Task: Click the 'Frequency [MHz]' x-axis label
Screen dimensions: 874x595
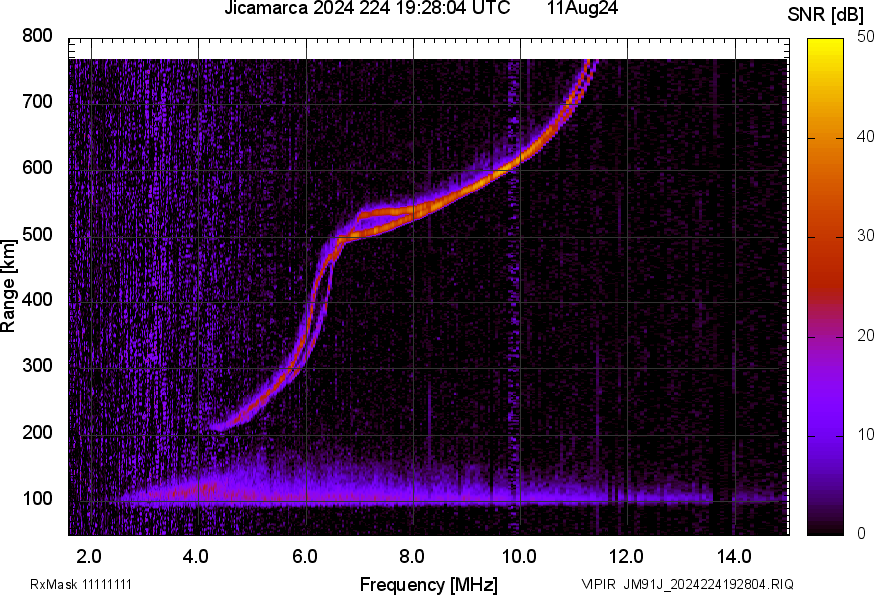Action: 429,584
